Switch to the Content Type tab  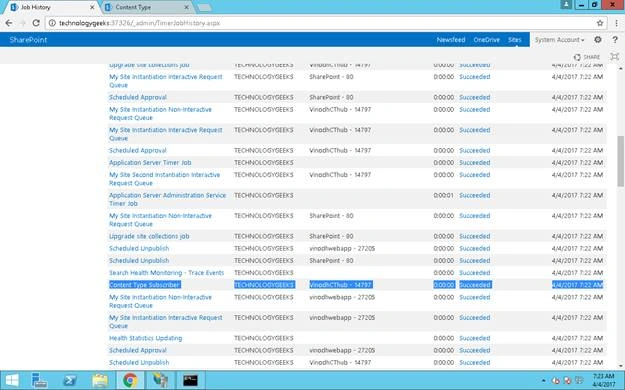(147, 7)
